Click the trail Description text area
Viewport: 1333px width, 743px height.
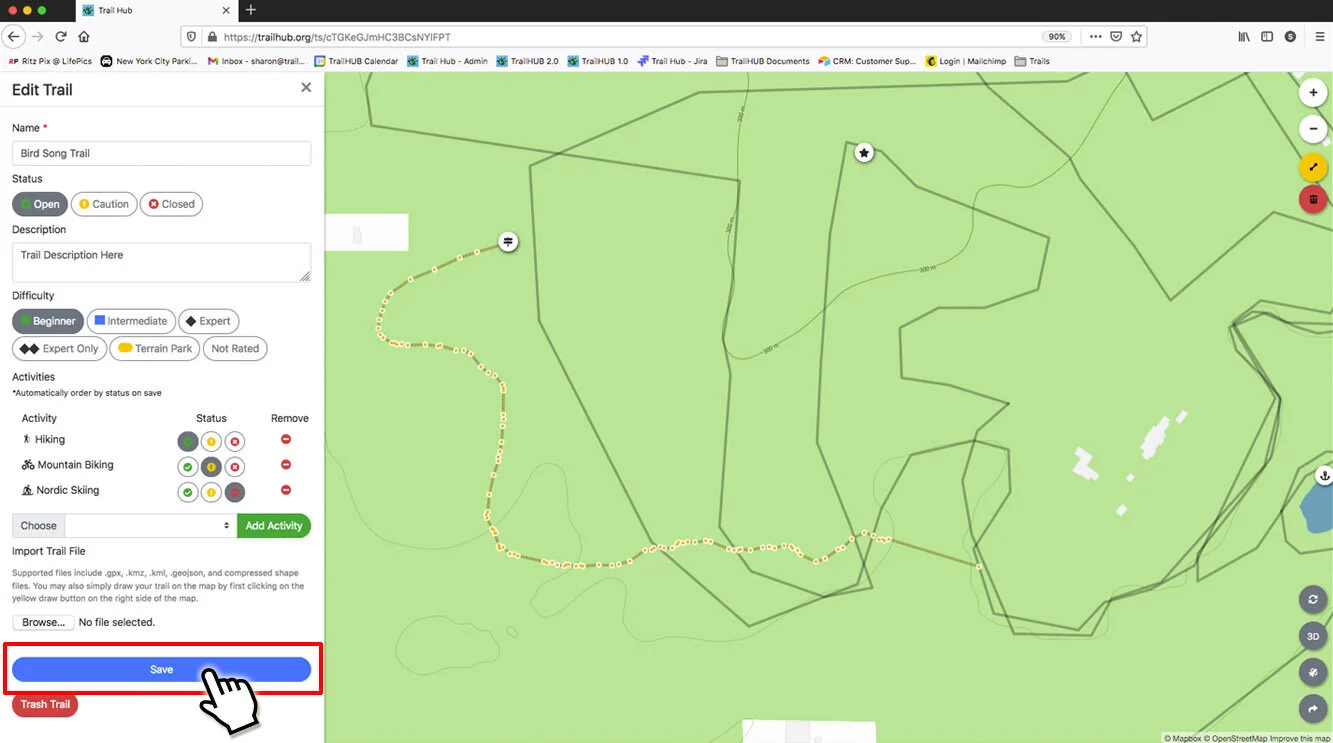click(x=161, y=262)
